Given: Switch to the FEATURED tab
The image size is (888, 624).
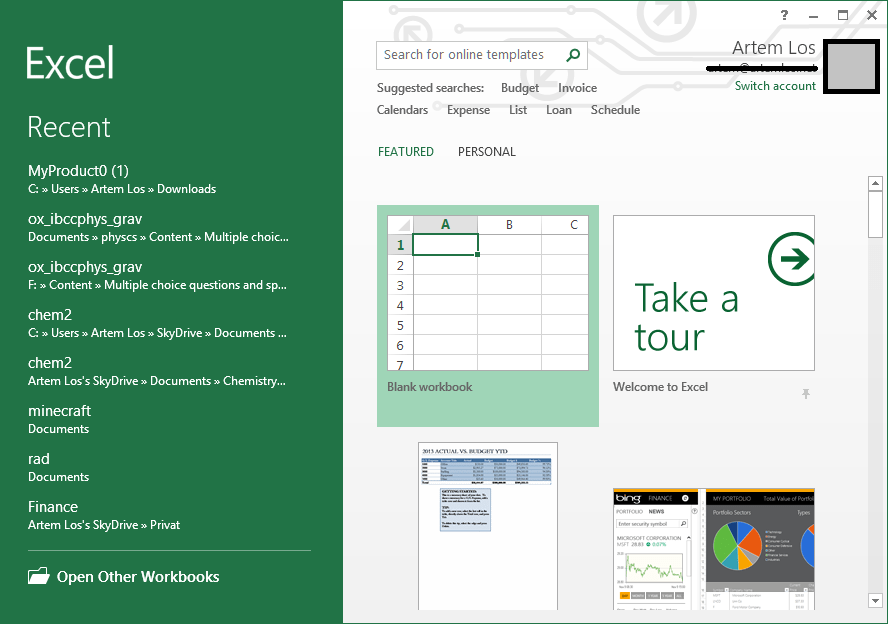Looking at the screenshot, I should [x=405, y=152].
